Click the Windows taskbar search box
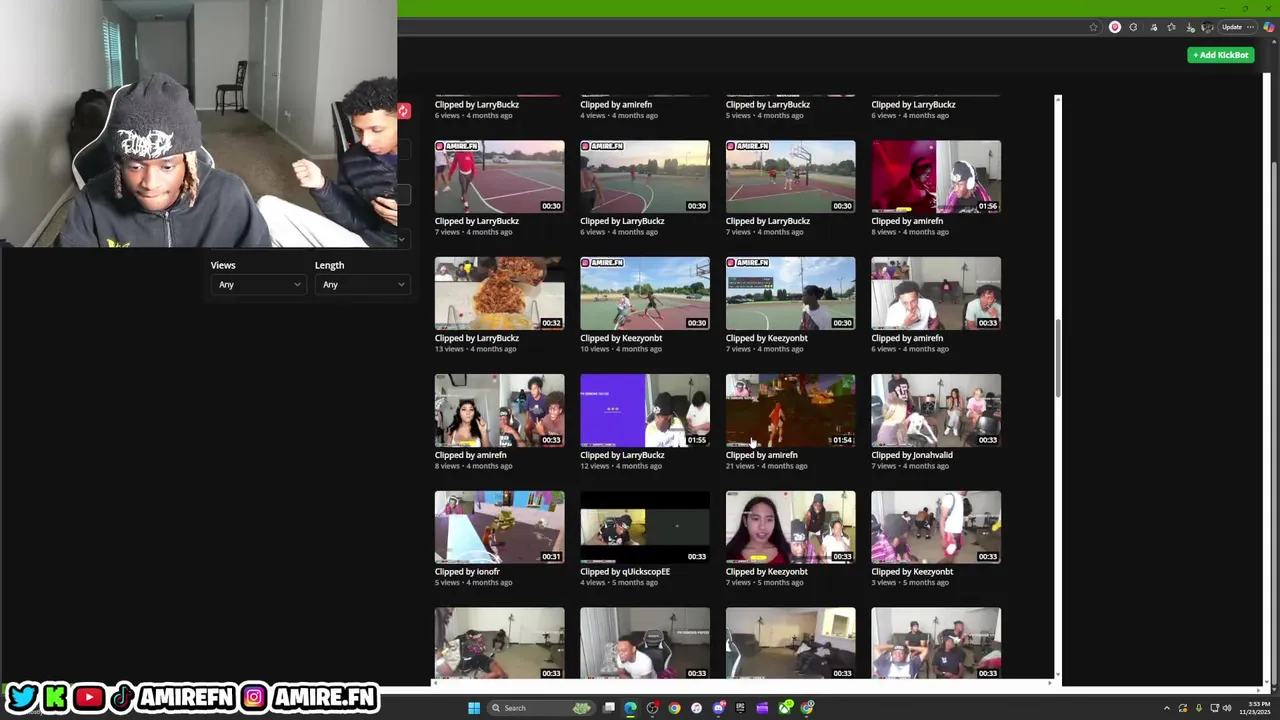 pos(541,708)
